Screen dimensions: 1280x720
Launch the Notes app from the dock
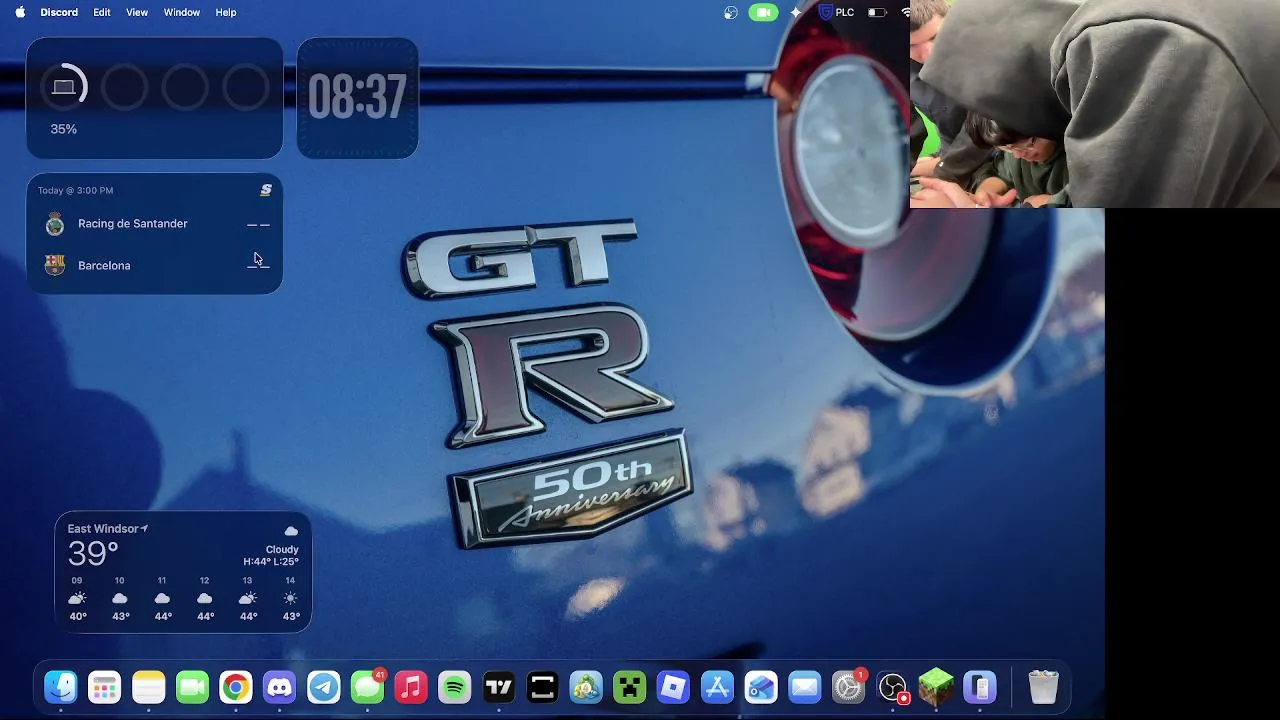coord(149,687)
